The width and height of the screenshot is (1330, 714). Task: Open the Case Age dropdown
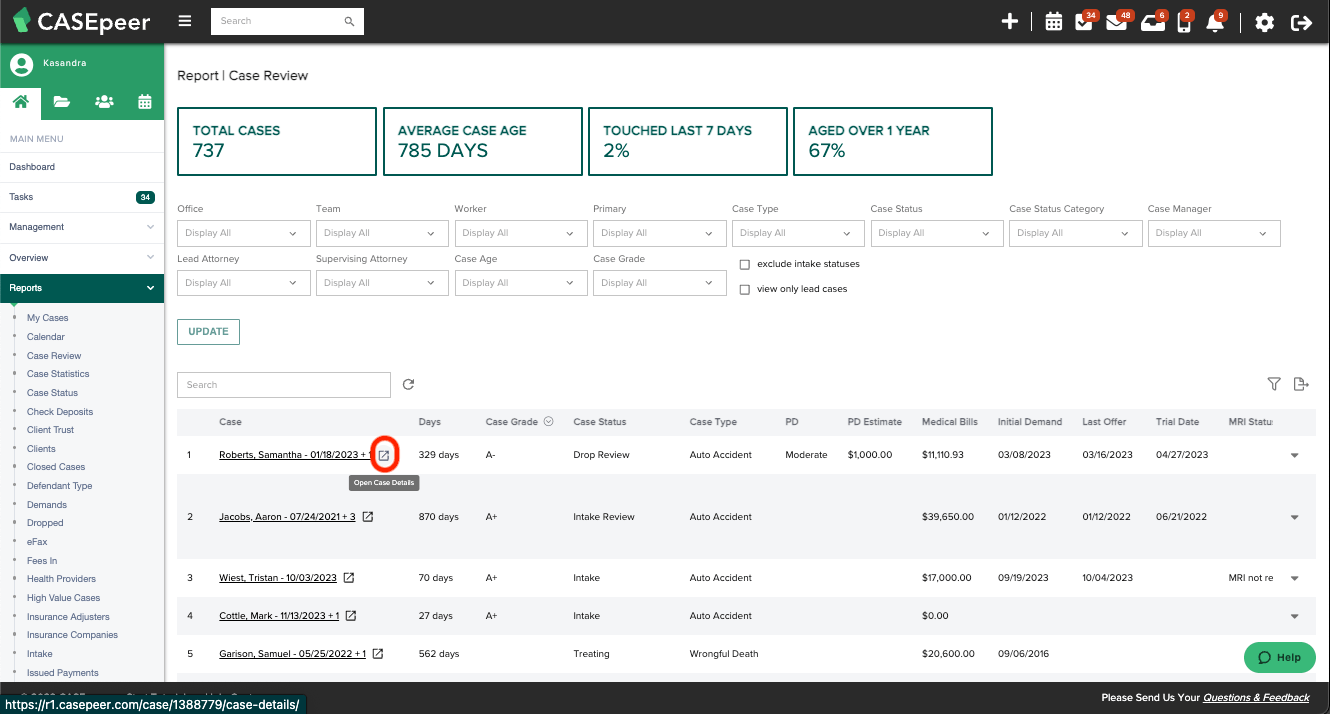521,283
